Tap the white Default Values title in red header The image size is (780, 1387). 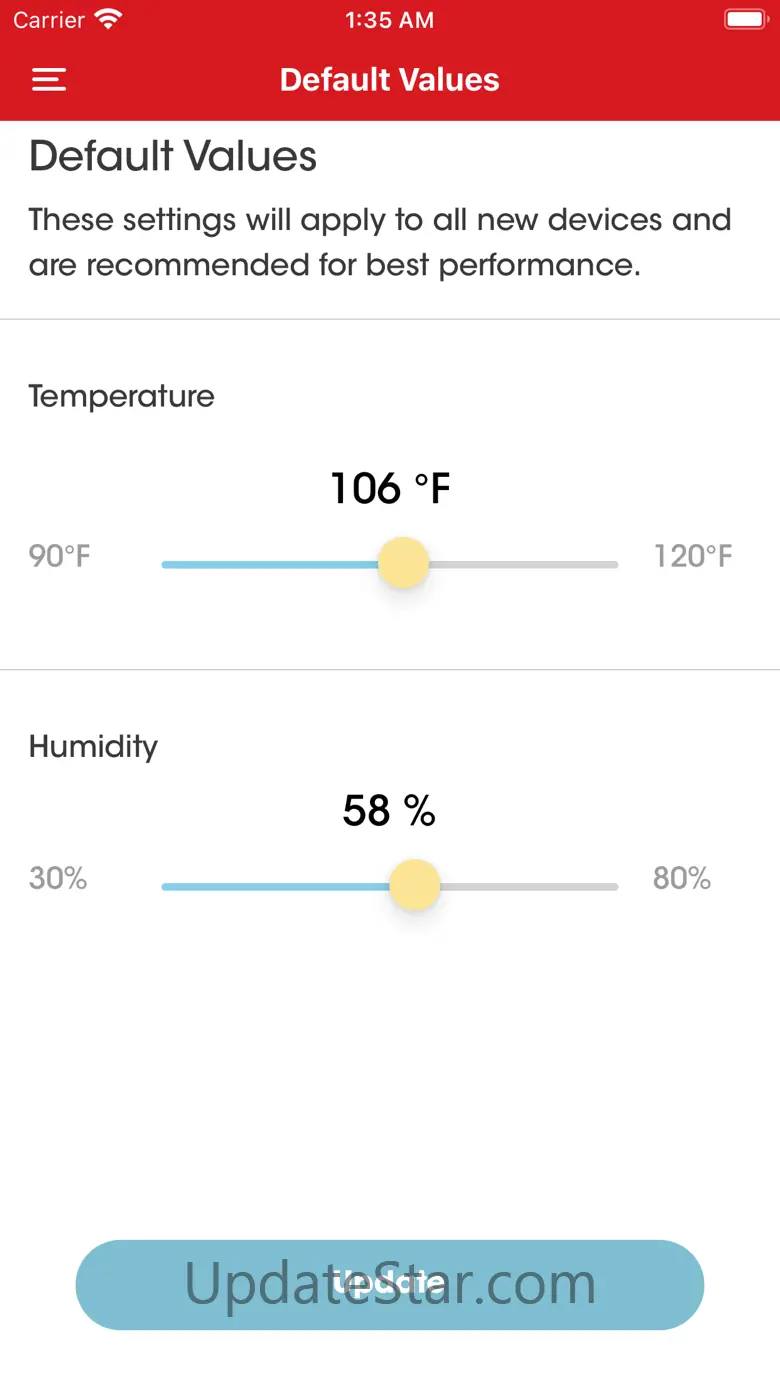click(x=389, y=80)
